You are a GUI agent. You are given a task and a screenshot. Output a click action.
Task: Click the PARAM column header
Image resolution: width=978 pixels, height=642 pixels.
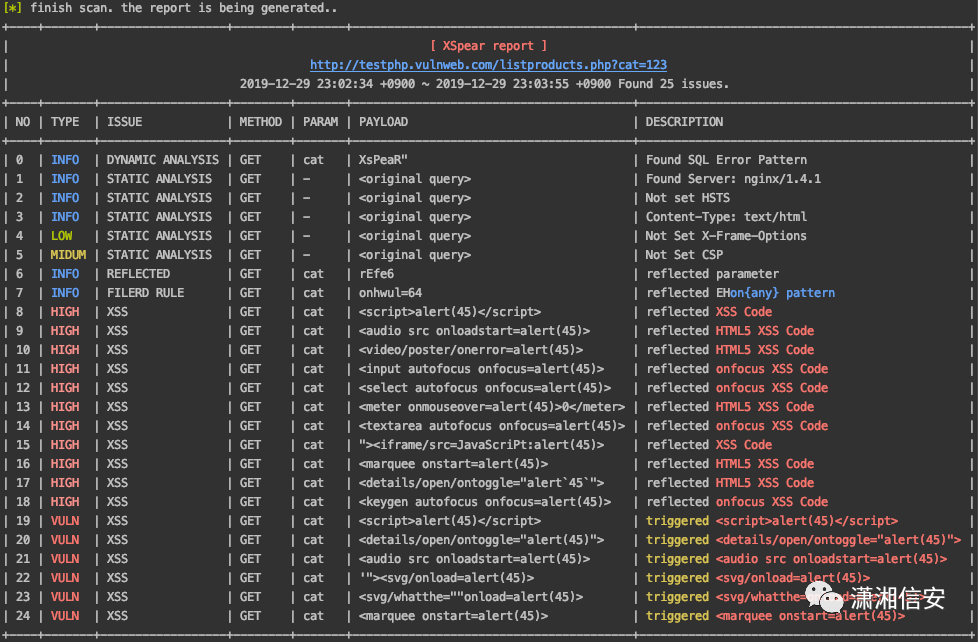pyautogui.click(x=320, y=122)
